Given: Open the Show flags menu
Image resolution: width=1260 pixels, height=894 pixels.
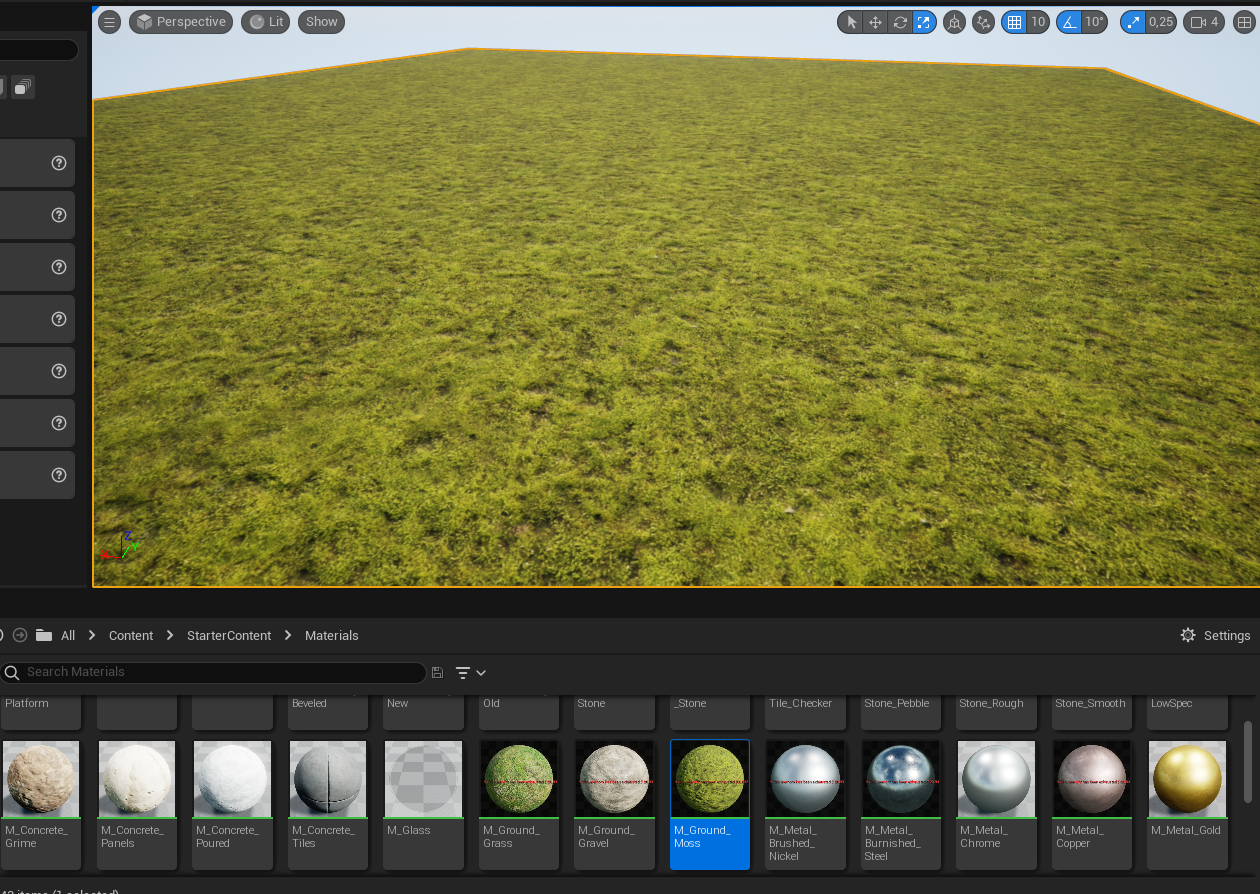Looking at the screenshot, I should click(321, 22).
